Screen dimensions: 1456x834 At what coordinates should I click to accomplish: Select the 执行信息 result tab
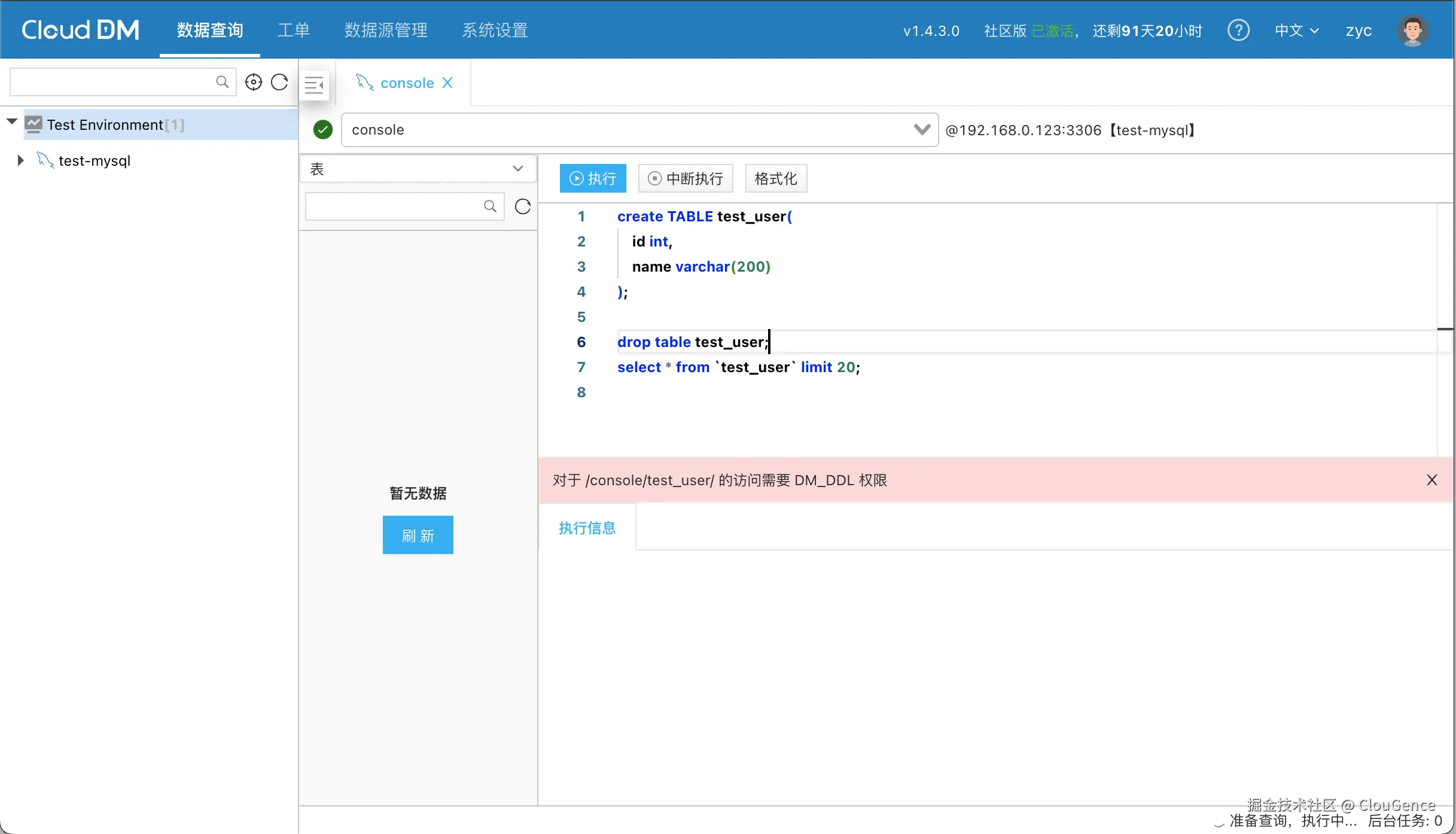587,528
